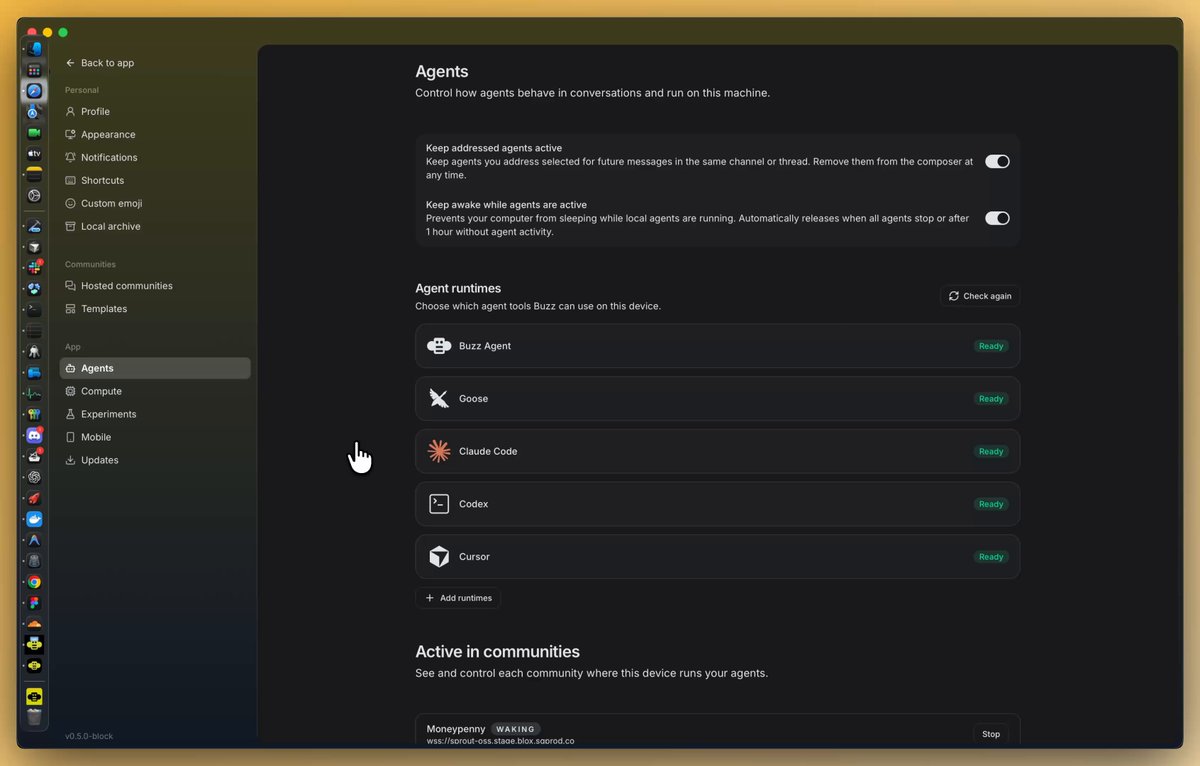The image size is (1200, 766).
Task: Click the Check again button
Action: point(980,296)
